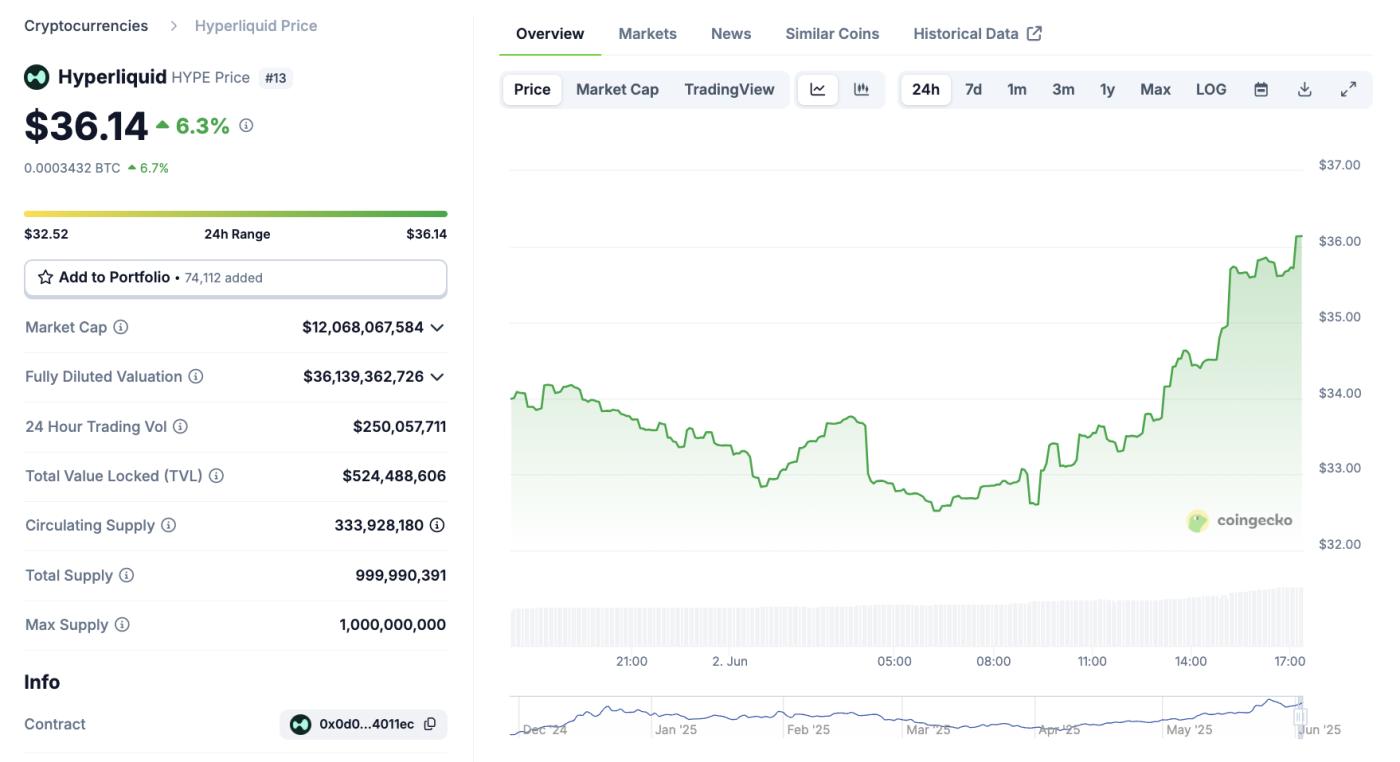Image resolution: width=1400 pixels, height=762 pixels.
Task: Open the calendar date range picker
Action: coord(1261,89)
